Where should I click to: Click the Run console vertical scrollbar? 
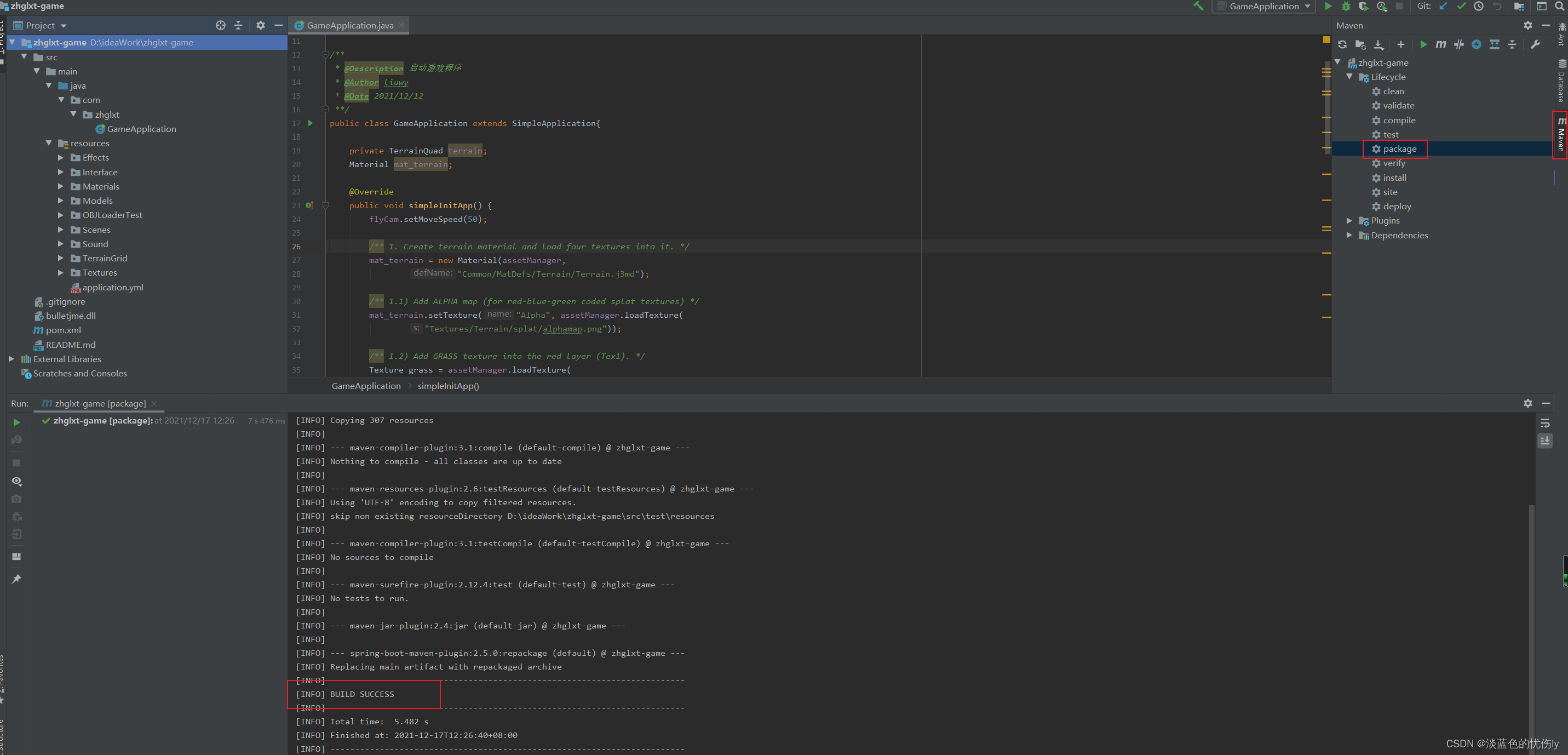[x=1531, y=609]
